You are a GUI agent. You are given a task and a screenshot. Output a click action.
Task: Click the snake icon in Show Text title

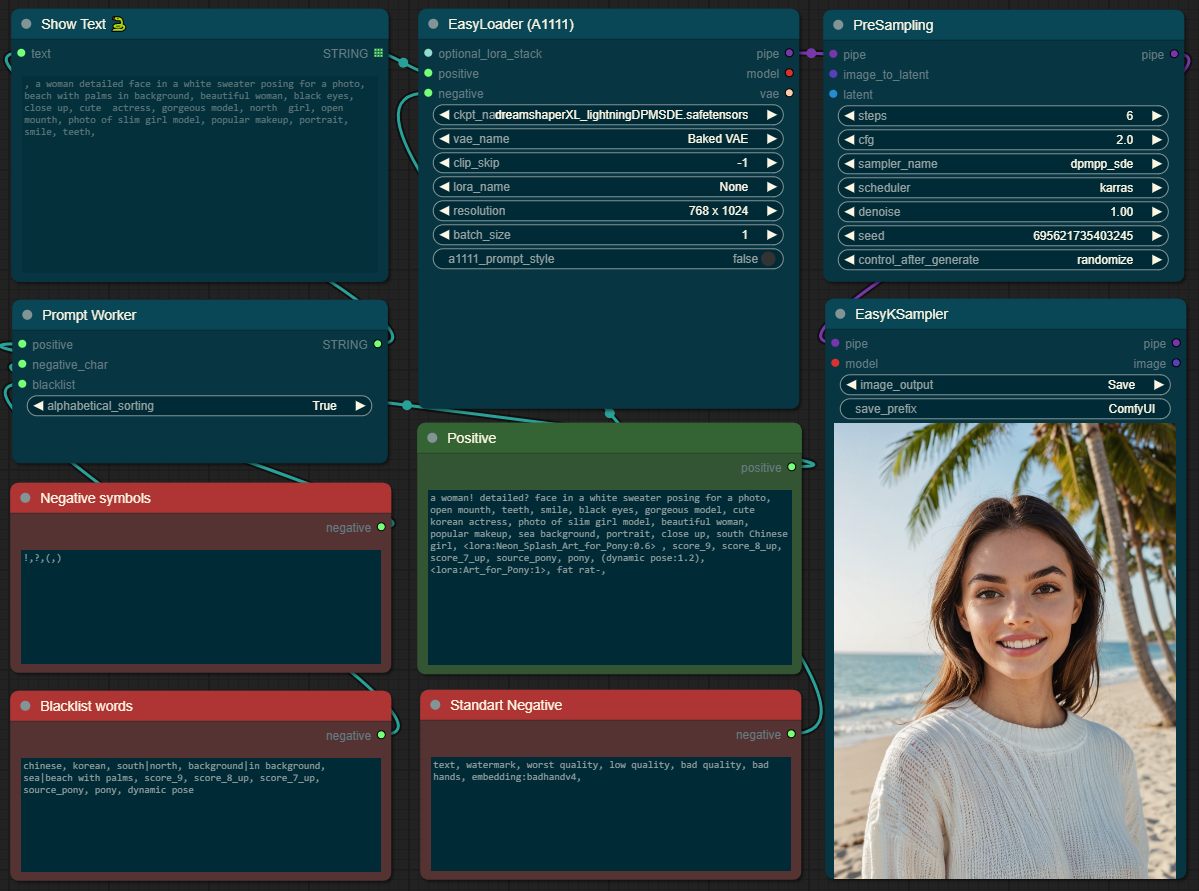click(119, 24)
